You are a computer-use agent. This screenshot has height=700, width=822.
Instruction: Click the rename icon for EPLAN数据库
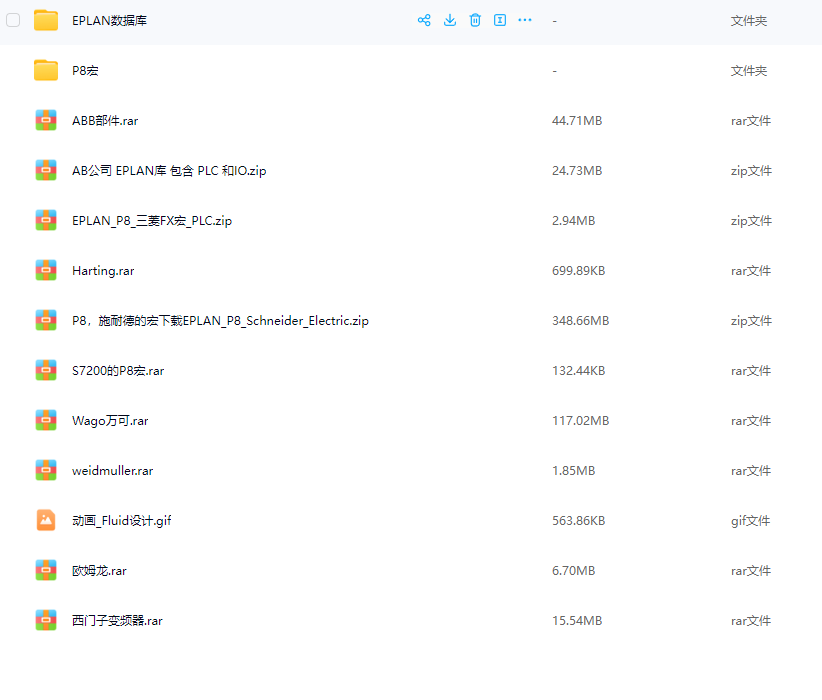tap(500, 20)
